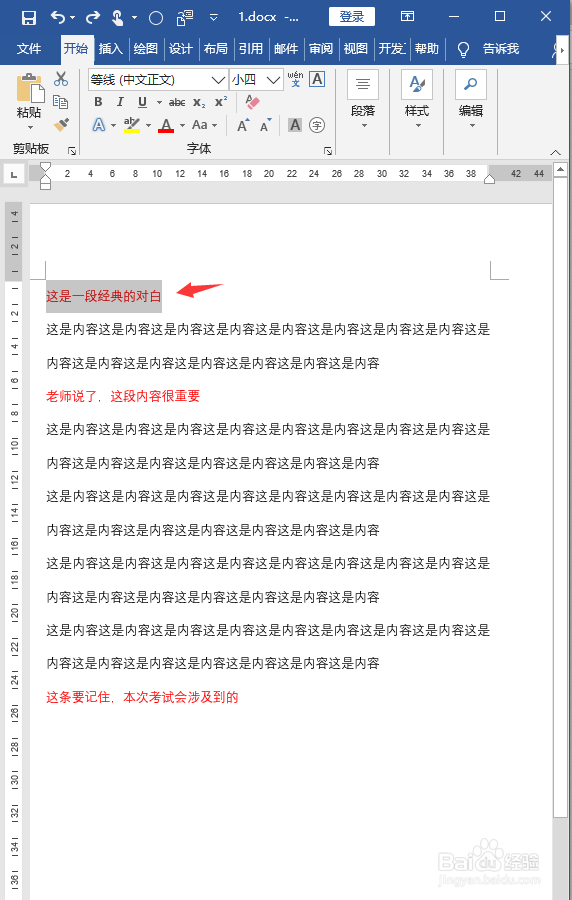The width and height of the screenshot is (572, 900).
Task: Toggle italic formatting
Action: pos(120,102)
